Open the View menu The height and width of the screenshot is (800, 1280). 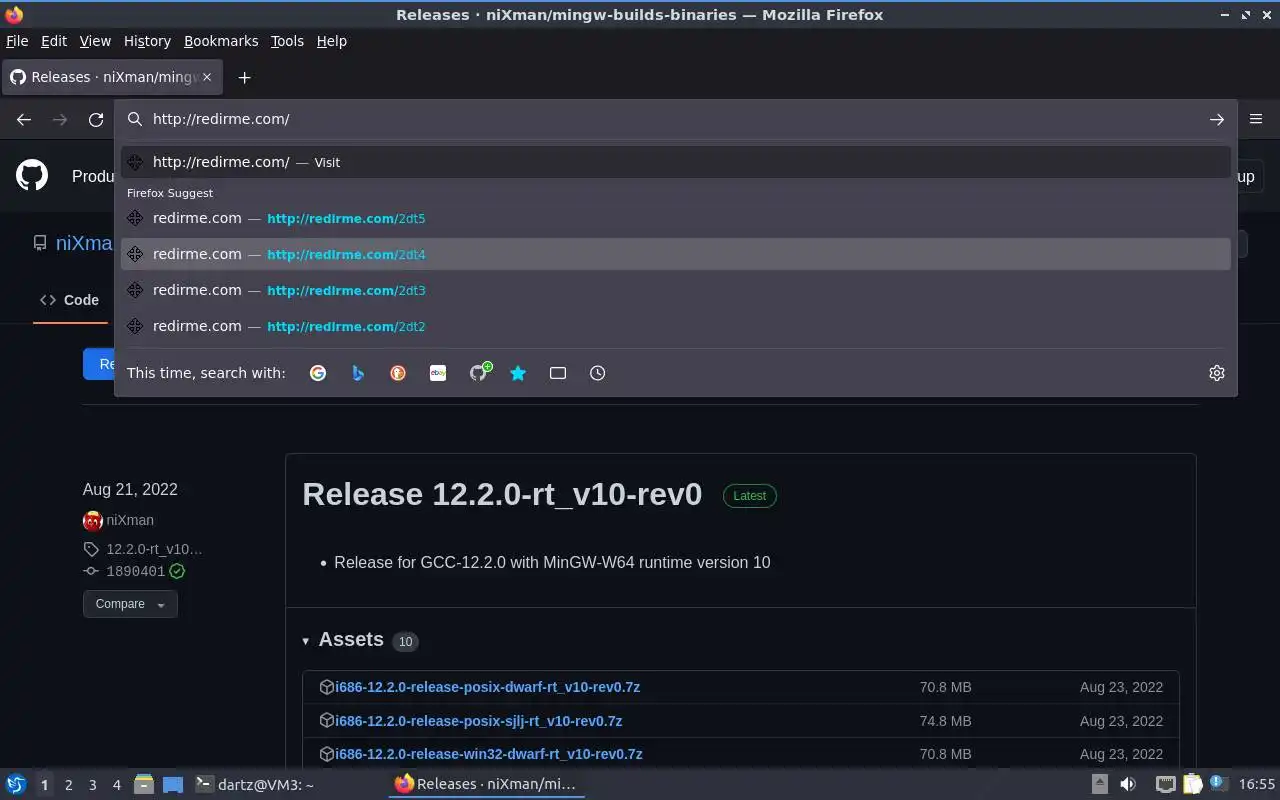tap(95, 41)
